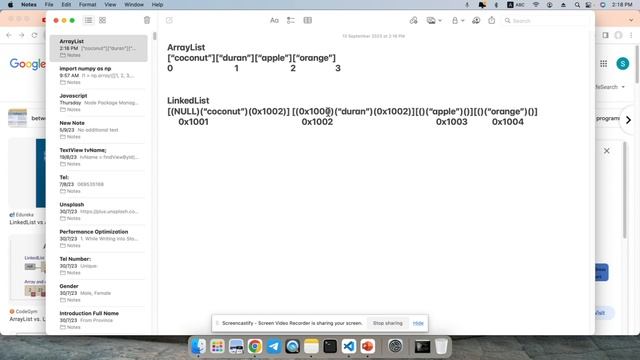Open the media photos dropdown
This screenshot has width=640, height=360.
434,20
